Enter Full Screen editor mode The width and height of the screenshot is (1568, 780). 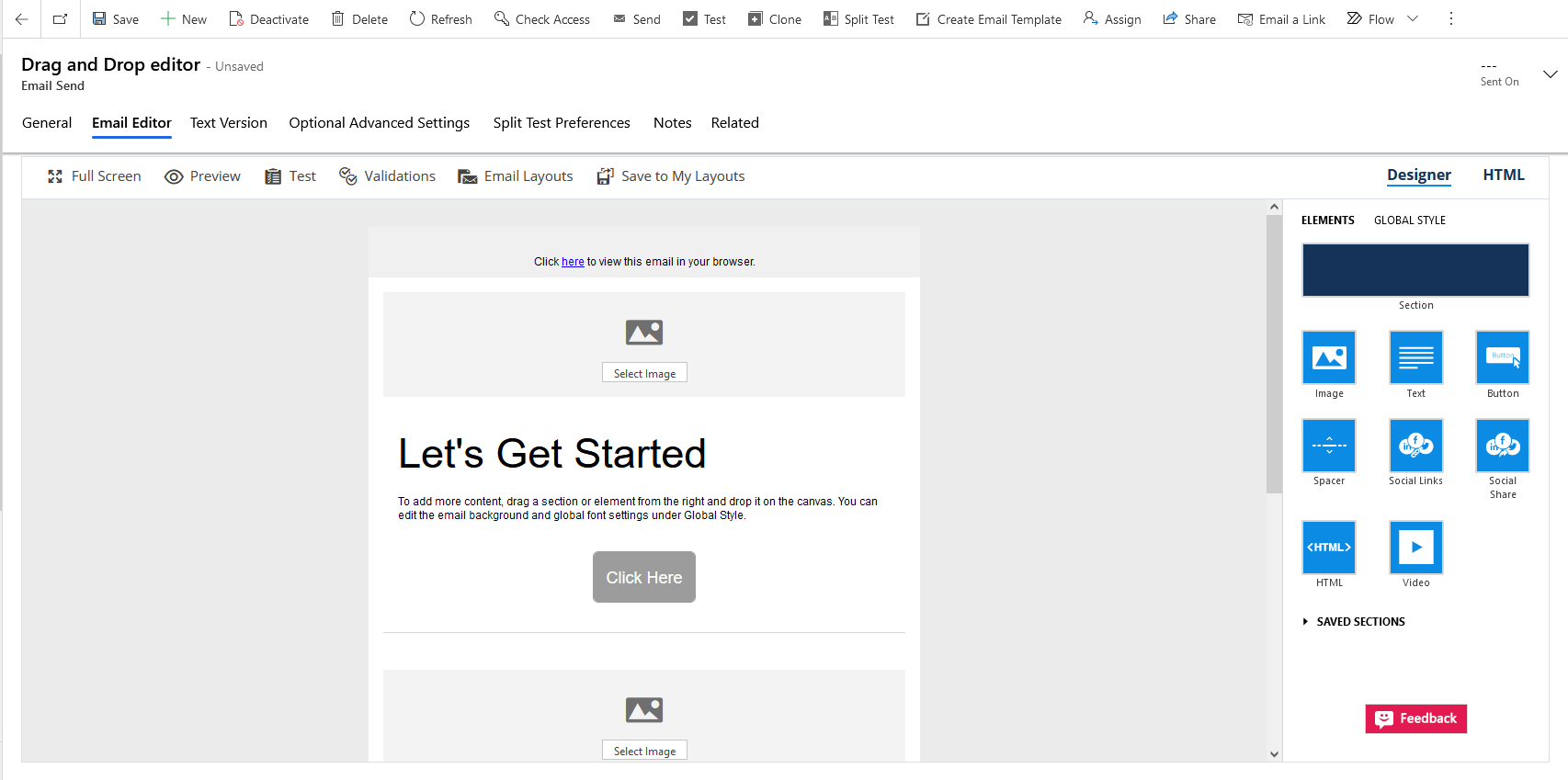click(94, 176)
